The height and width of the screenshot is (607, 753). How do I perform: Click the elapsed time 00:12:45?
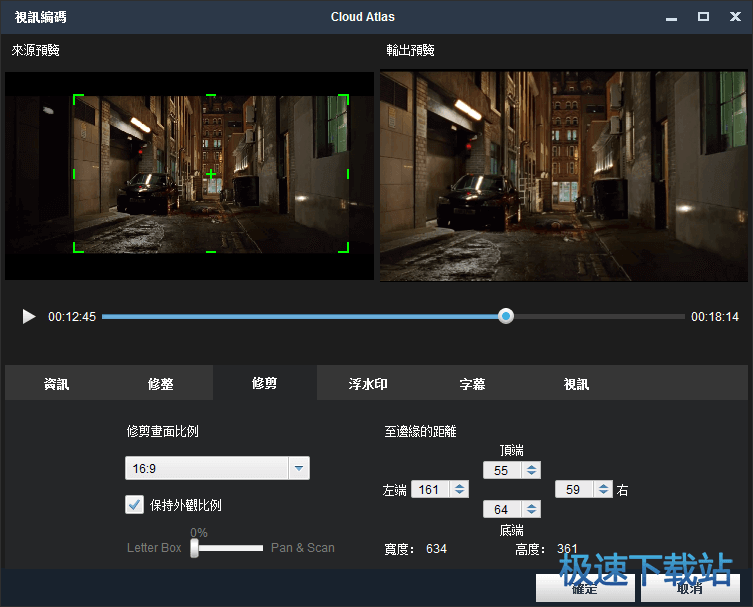pos(72,316)
